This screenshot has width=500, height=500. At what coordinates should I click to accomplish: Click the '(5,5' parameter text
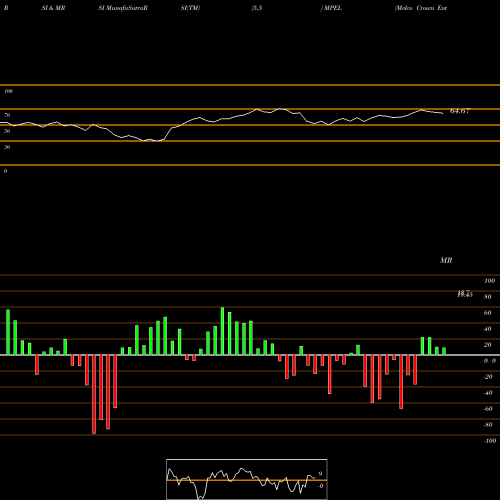point(257,8)
